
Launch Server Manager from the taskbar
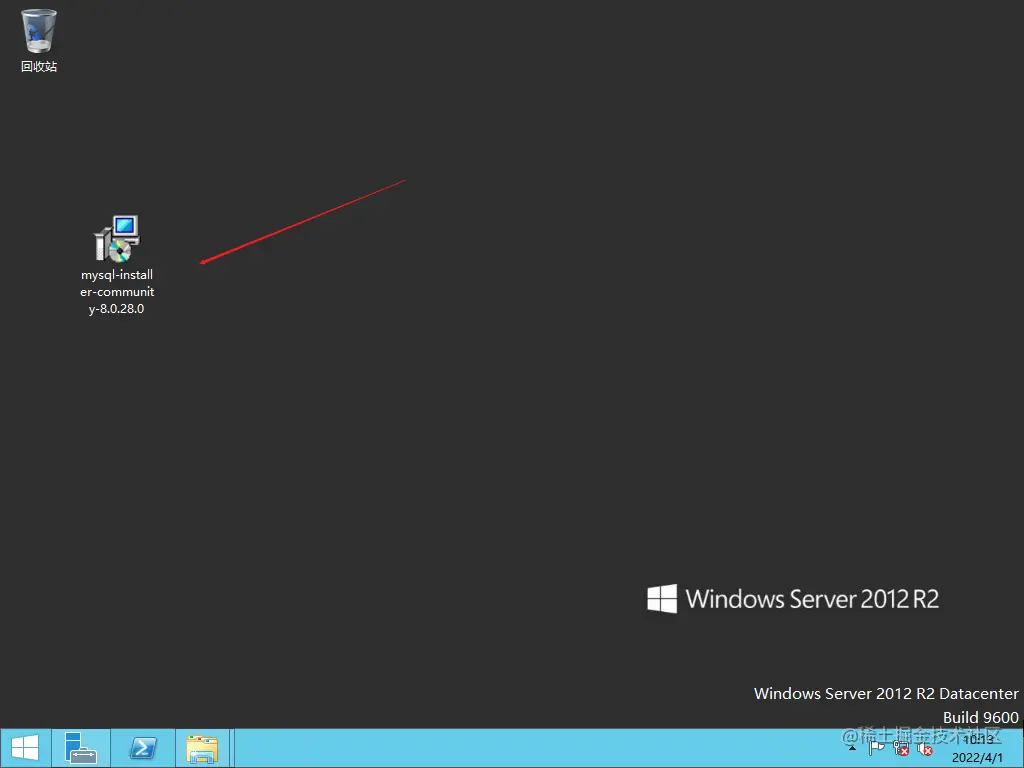(81, 748)
